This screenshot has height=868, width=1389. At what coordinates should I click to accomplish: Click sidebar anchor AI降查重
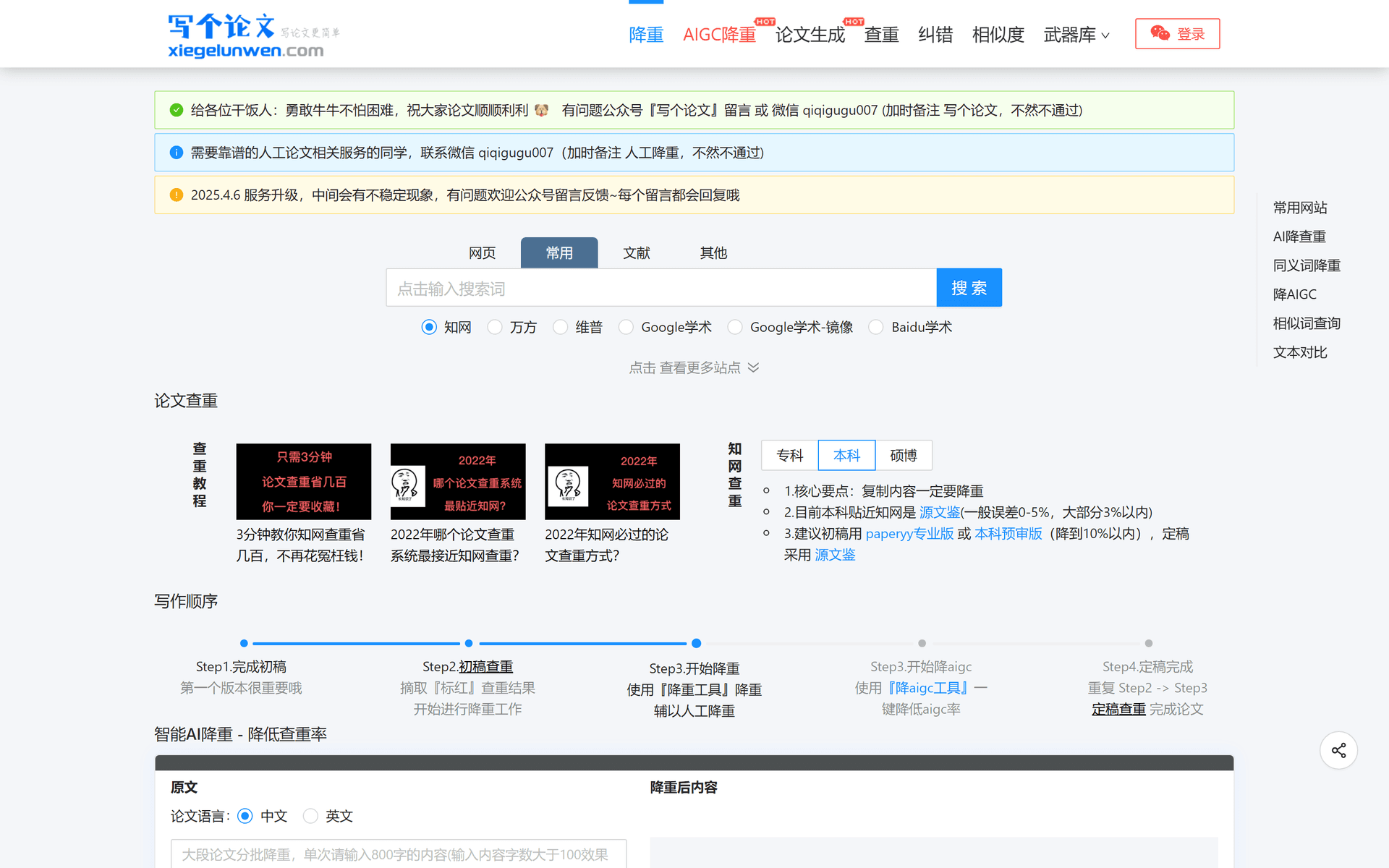1299,237
